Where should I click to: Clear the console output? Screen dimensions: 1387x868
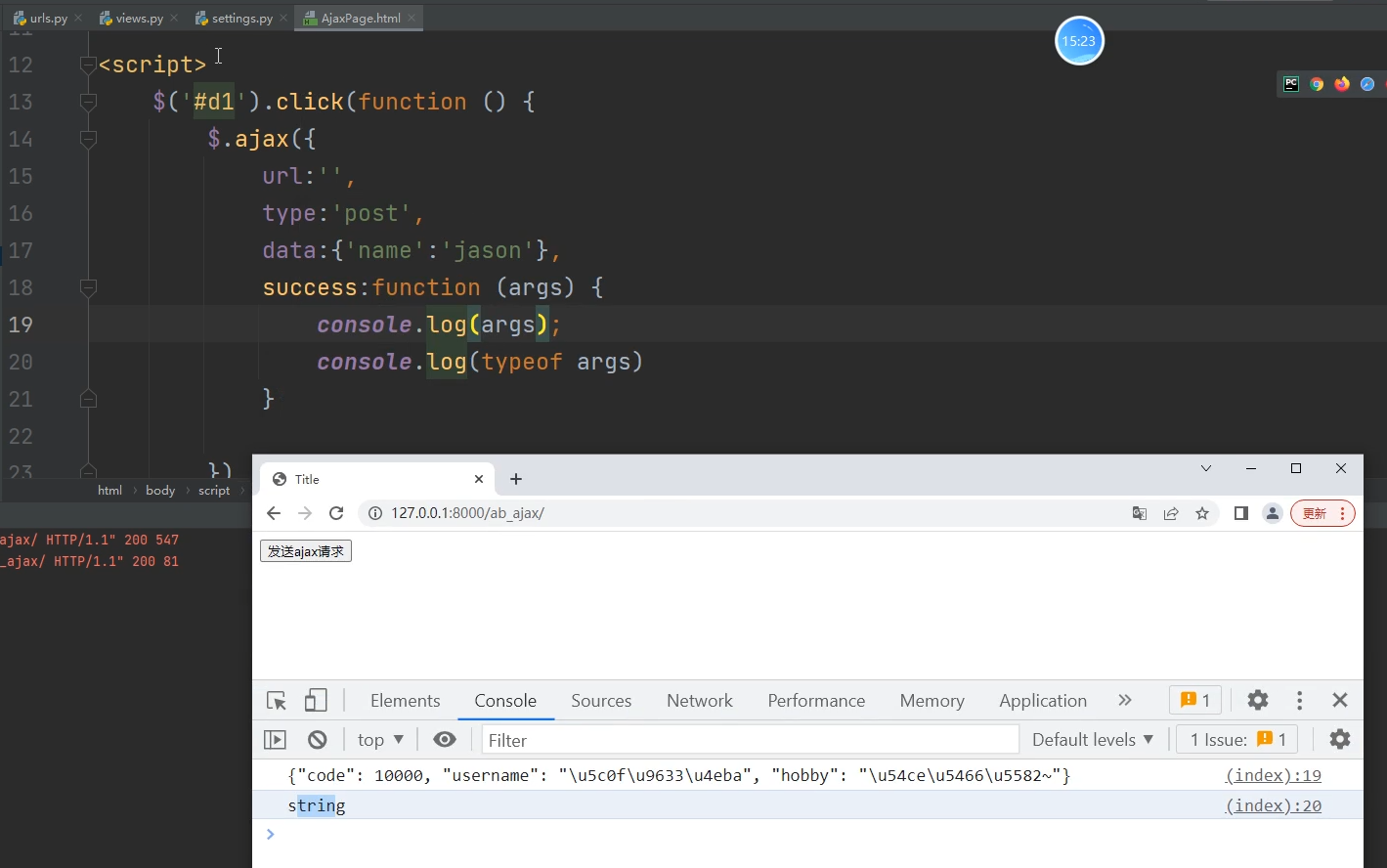click(x=317, y=740)
